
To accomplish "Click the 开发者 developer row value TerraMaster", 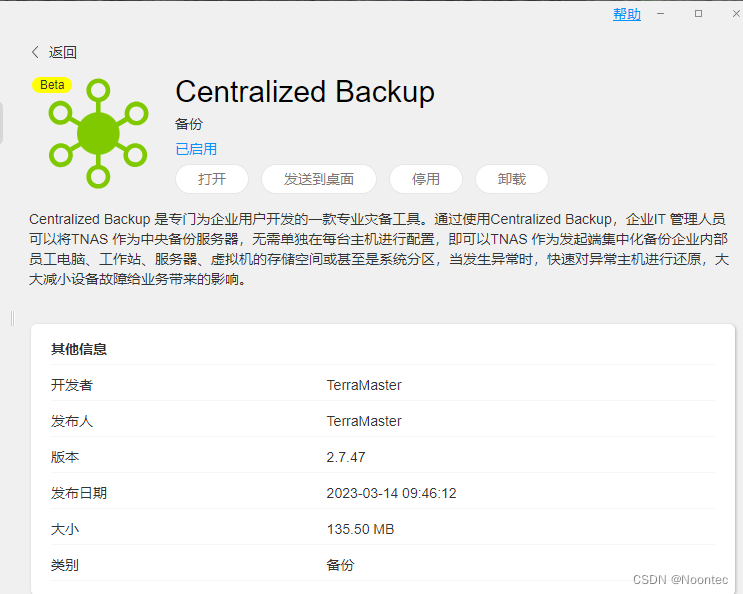I will (x=364, y=385).
